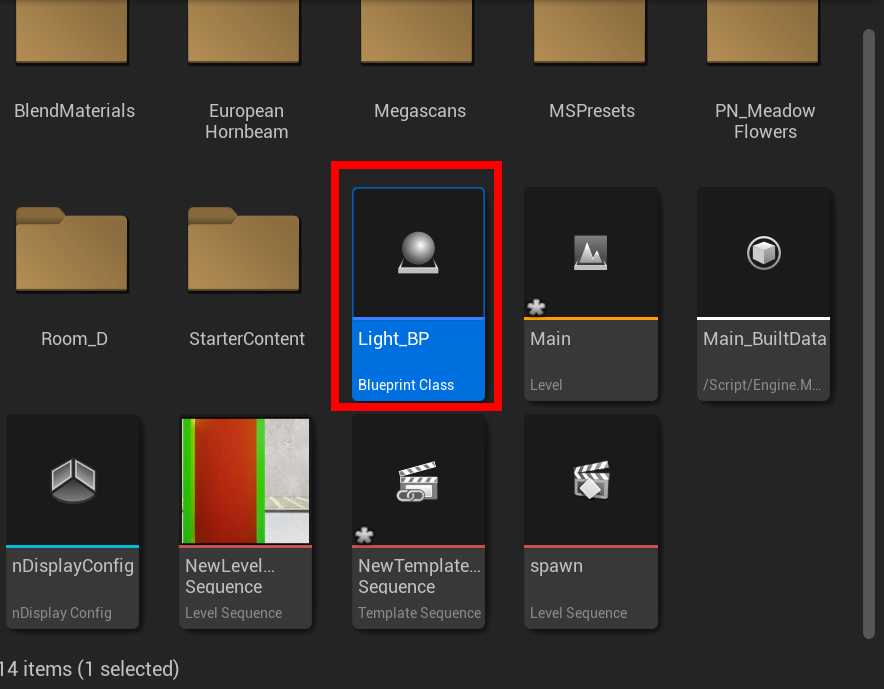Select the Main level landscape icon

click(x=590, y=253)
